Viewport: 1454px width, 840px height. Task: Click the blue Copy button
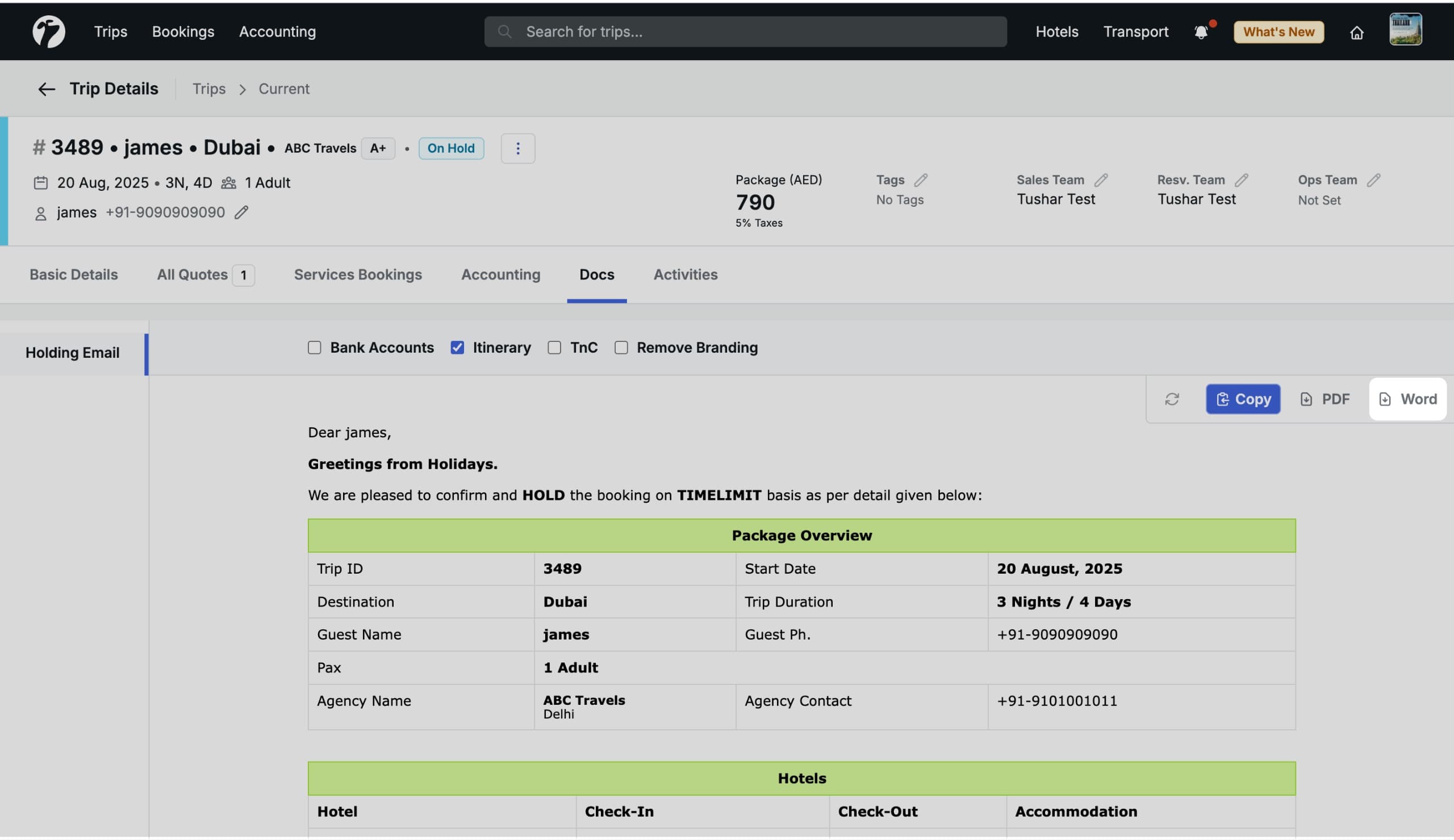click(1242, 399)
